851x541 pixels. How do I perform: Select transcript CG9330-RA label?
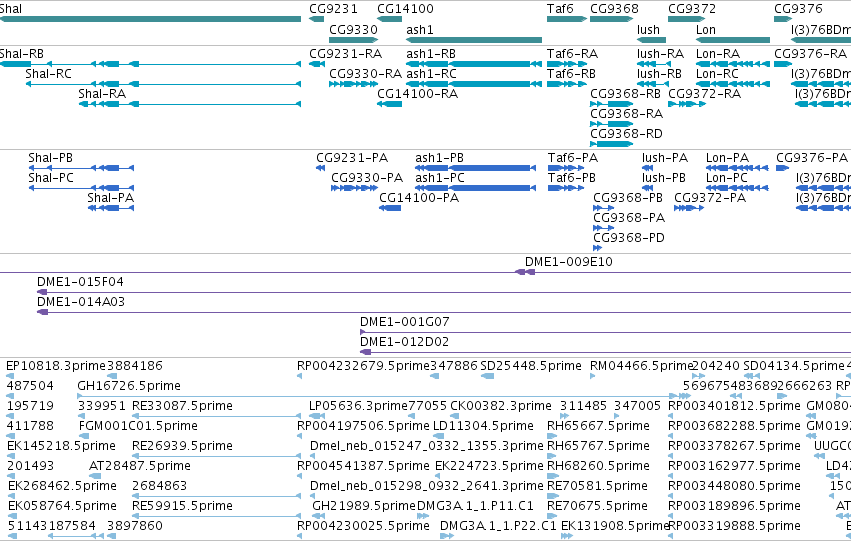point(365,74)
